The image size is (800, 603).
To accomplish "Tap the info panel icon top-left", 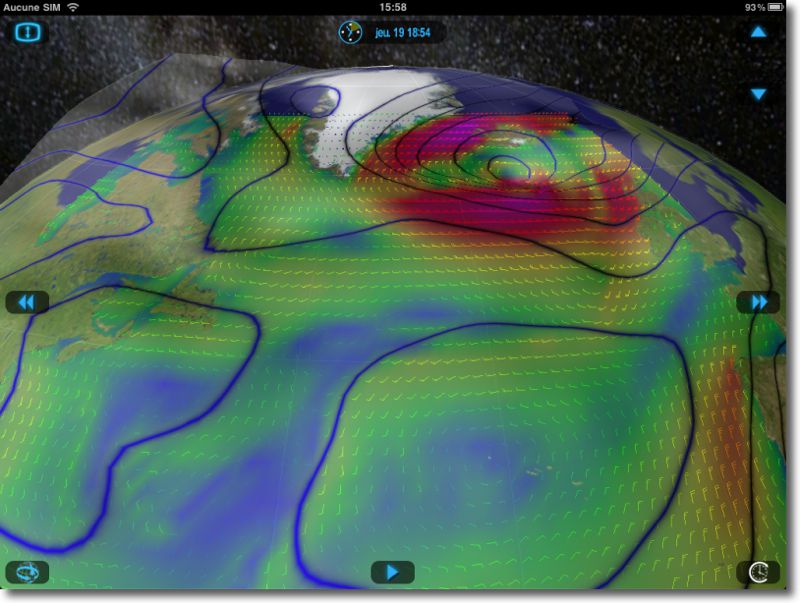I will click(x=28, y=32).
